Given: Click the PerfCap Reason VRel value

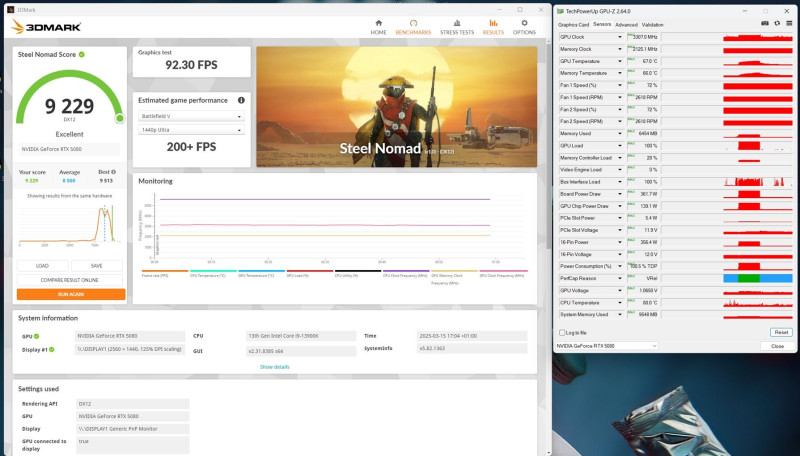Looking at the screenshot, I should pos(652,278).
